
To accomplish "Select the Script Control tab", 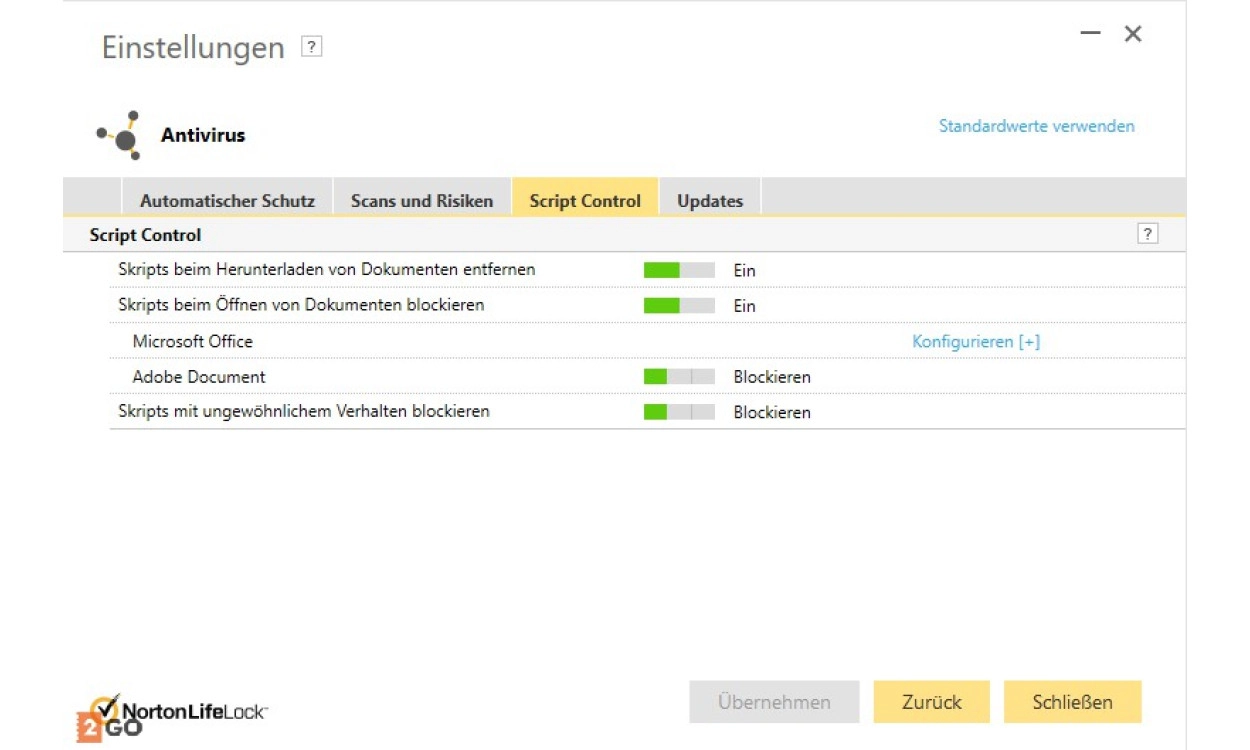I will (585, 201).
